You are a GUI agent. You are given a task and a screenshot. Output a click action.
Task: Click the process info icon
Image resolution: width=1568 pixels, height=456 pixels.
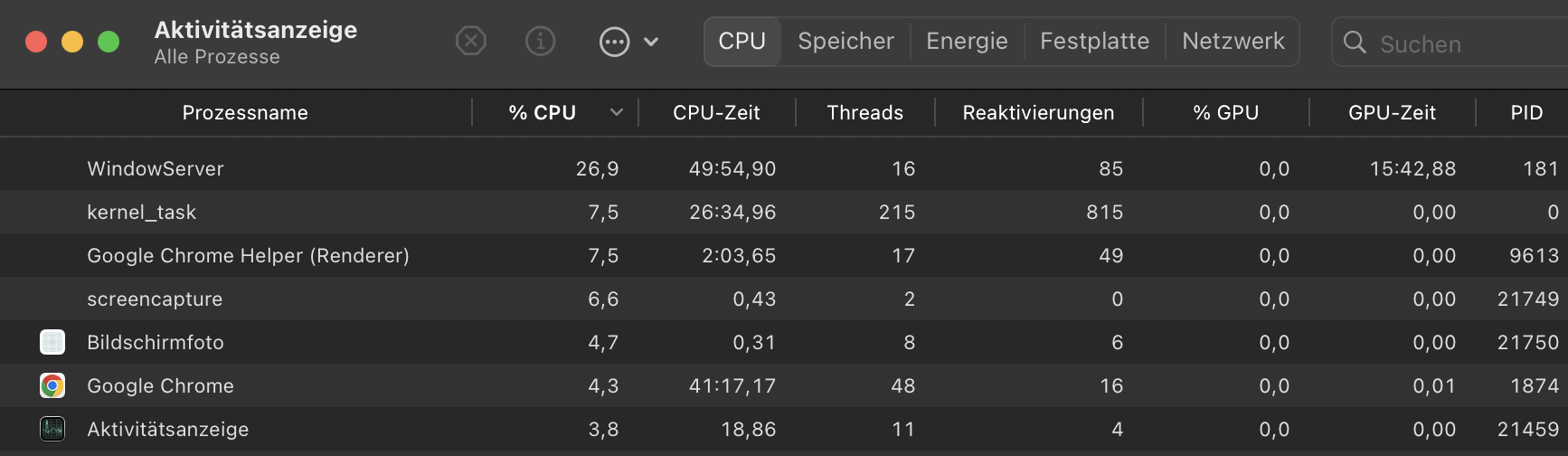coord(541,41)
